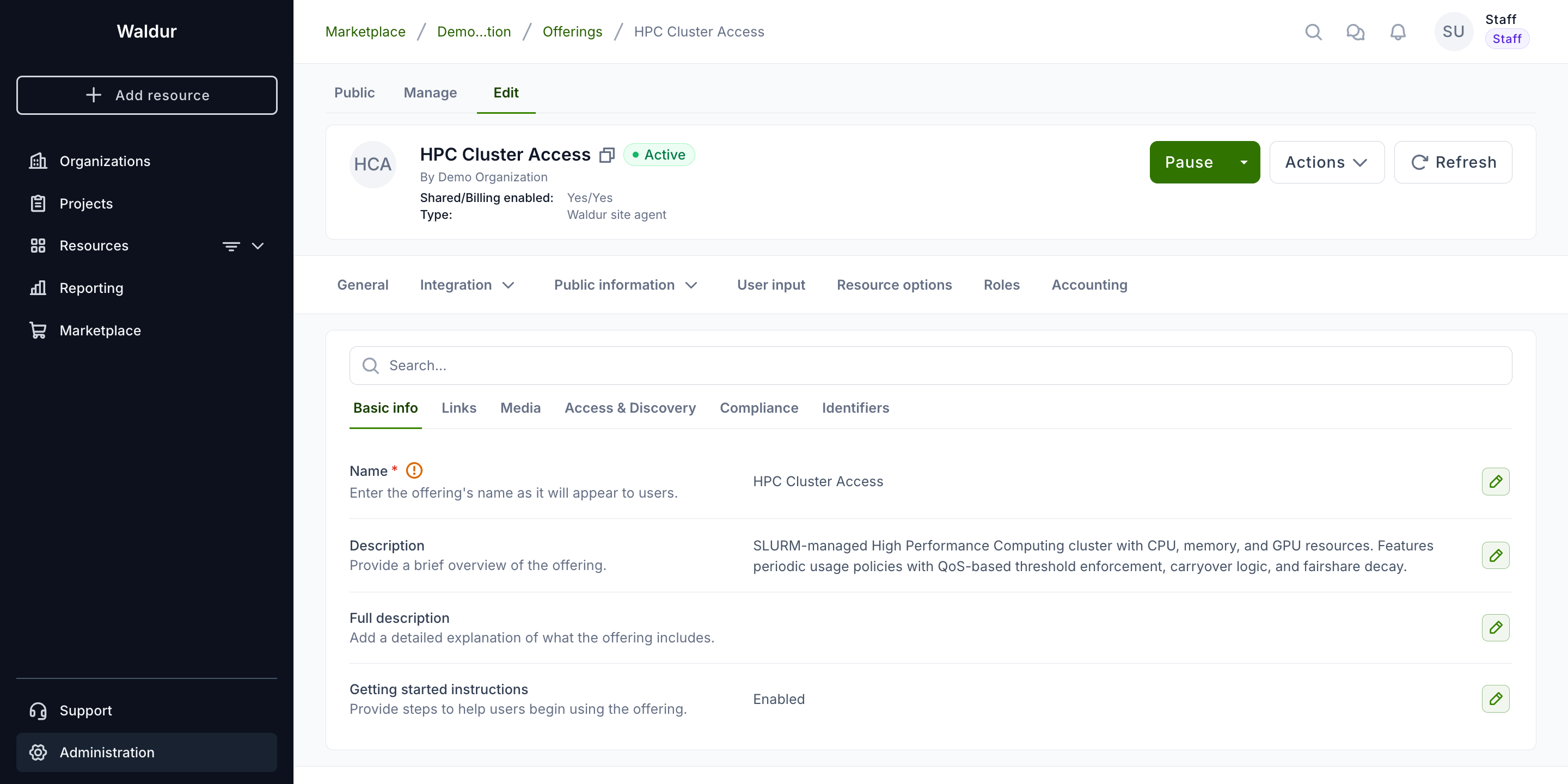Expand the Integration dropdown
The width and height of the screenshot is (1568, 784).
(x=468, y=285)
